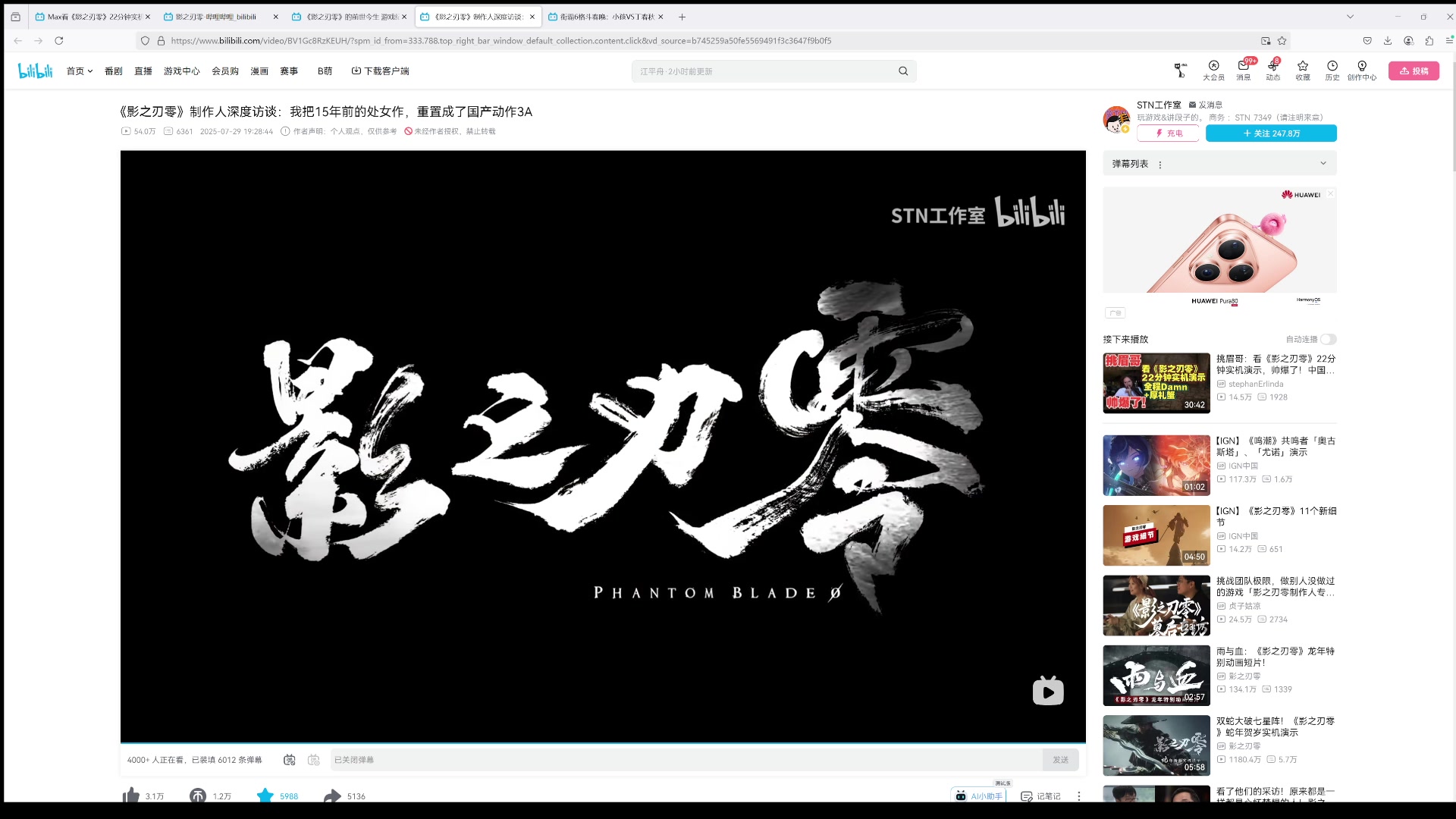Bookmark this page with star icon

click(1282, 40)
